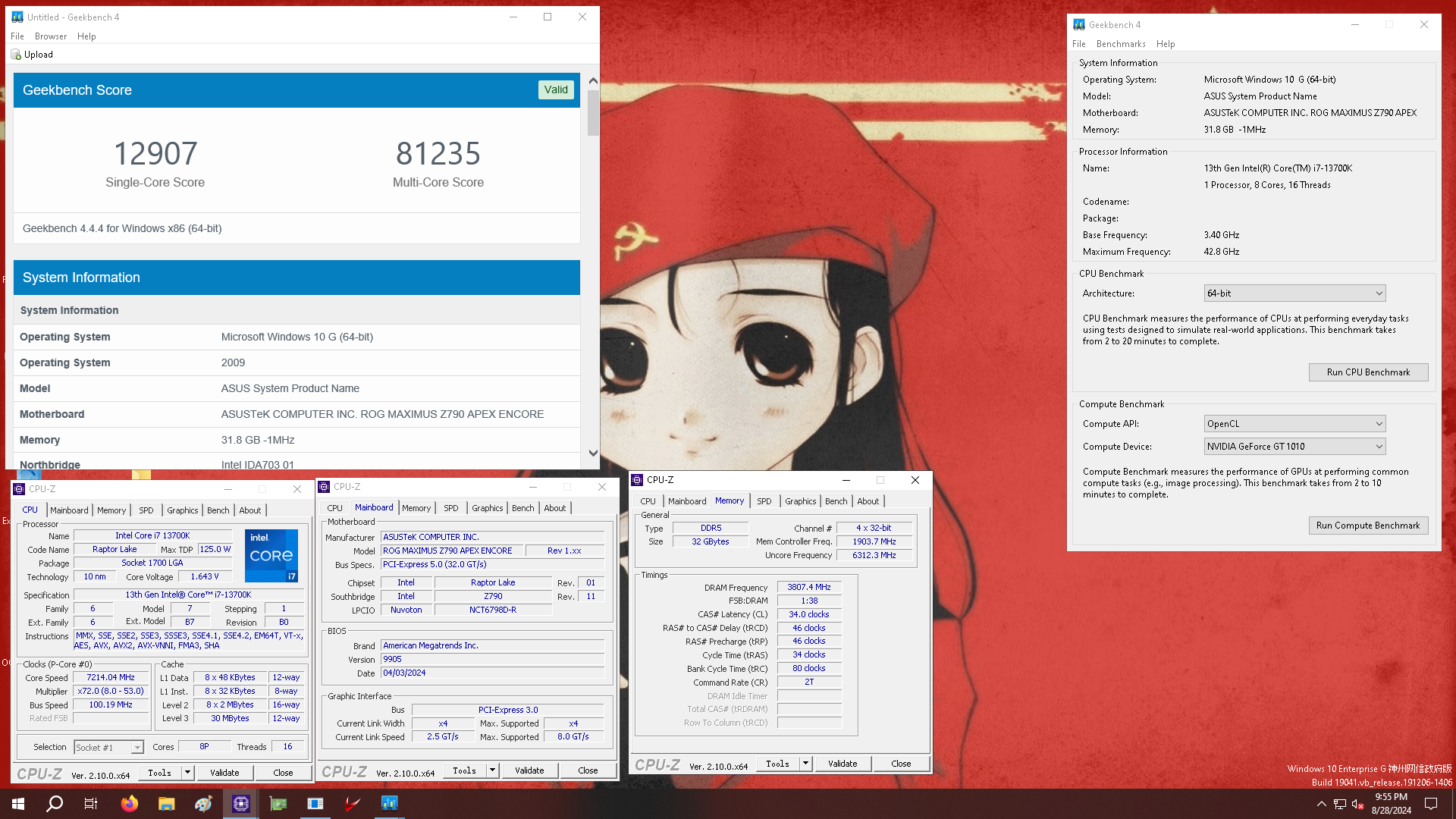Launch Firefox from the taskbar
The width and height of the screenshot is (1456, 819).
point(130,804)
